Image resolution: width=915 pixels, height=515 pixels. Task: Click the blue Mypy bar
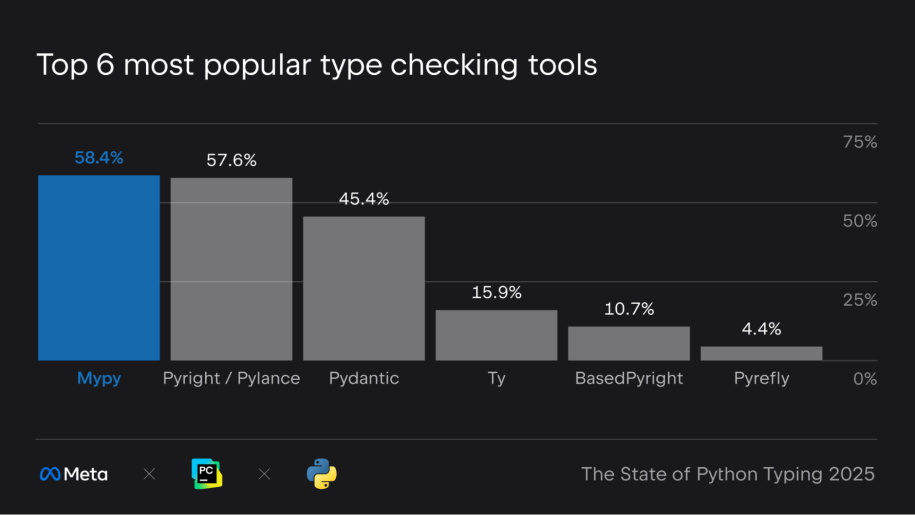coord(99,268)
